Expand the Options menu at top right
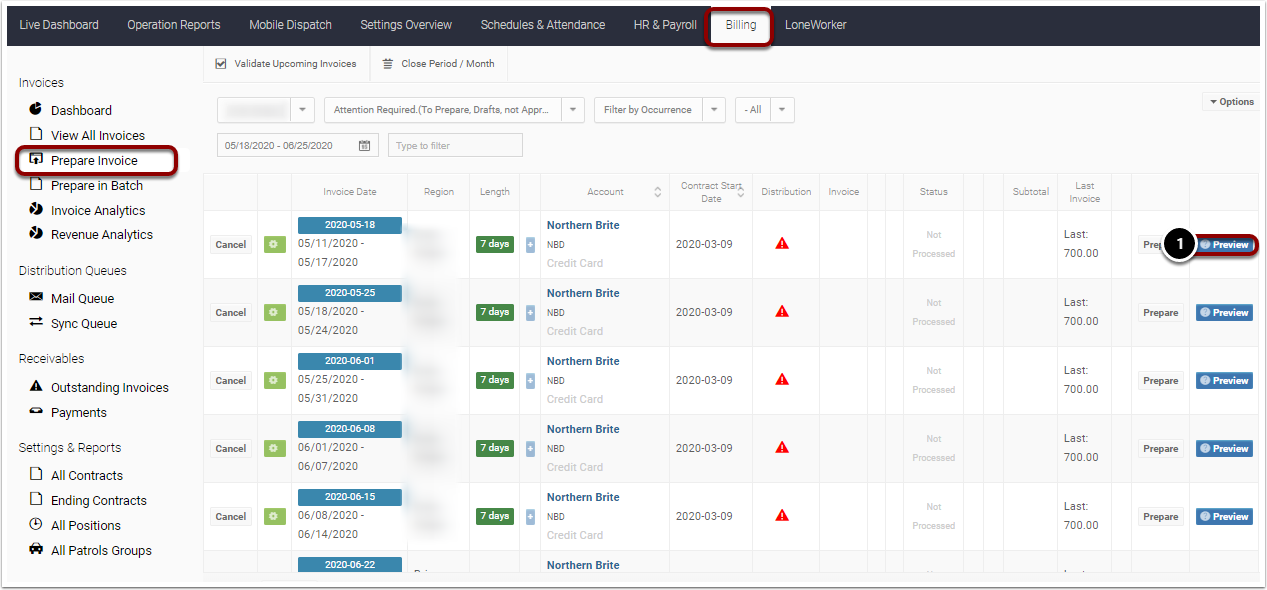 pyautogui.click(x=1231, y=101)
